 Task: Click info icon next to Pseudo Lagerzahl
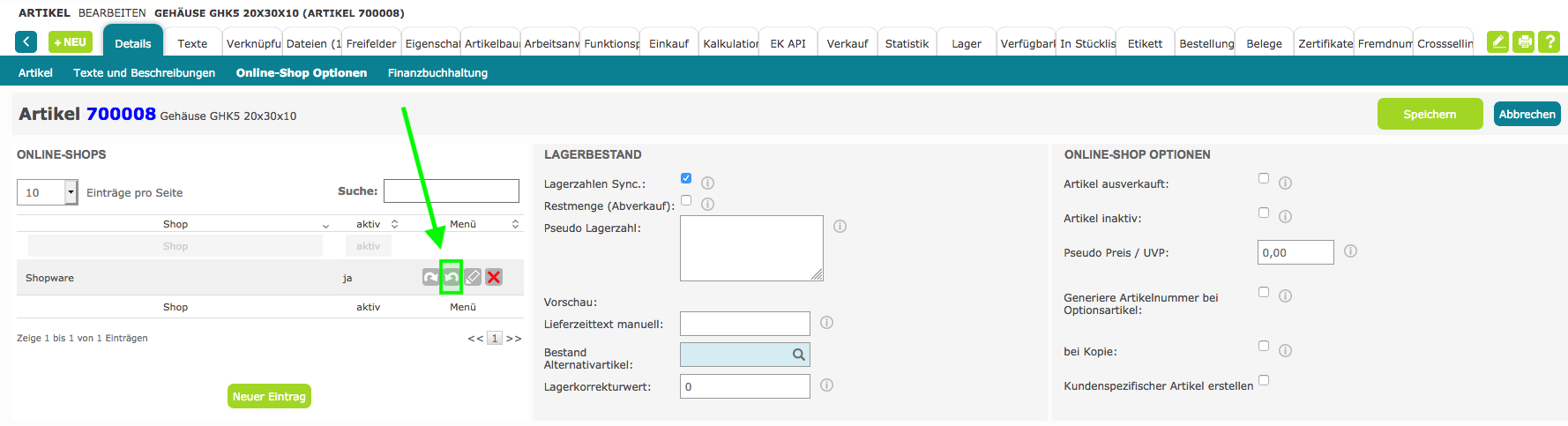point(840,227)
